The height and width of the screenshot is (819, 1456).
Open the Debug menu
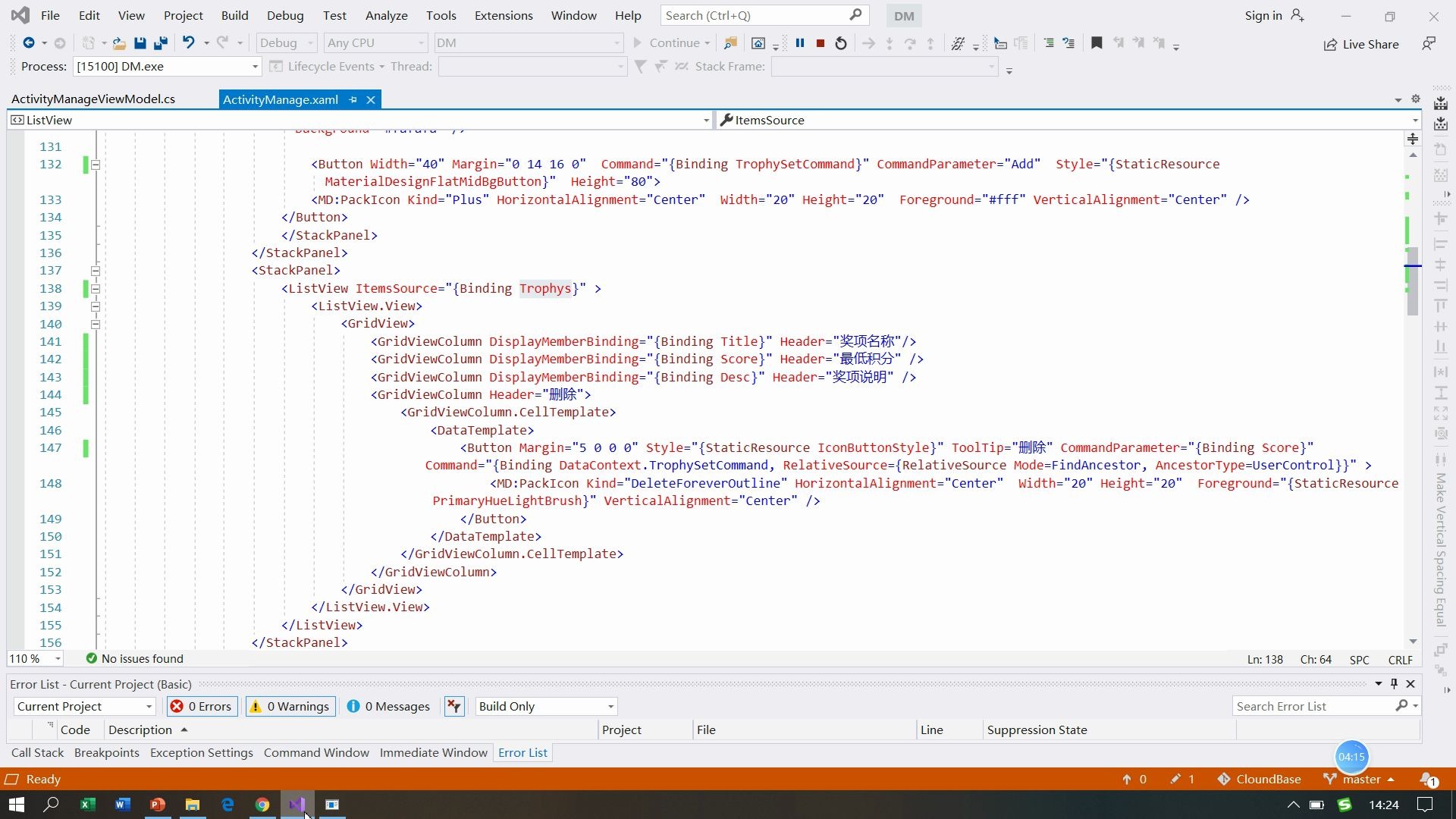click(x=284, y=15)
